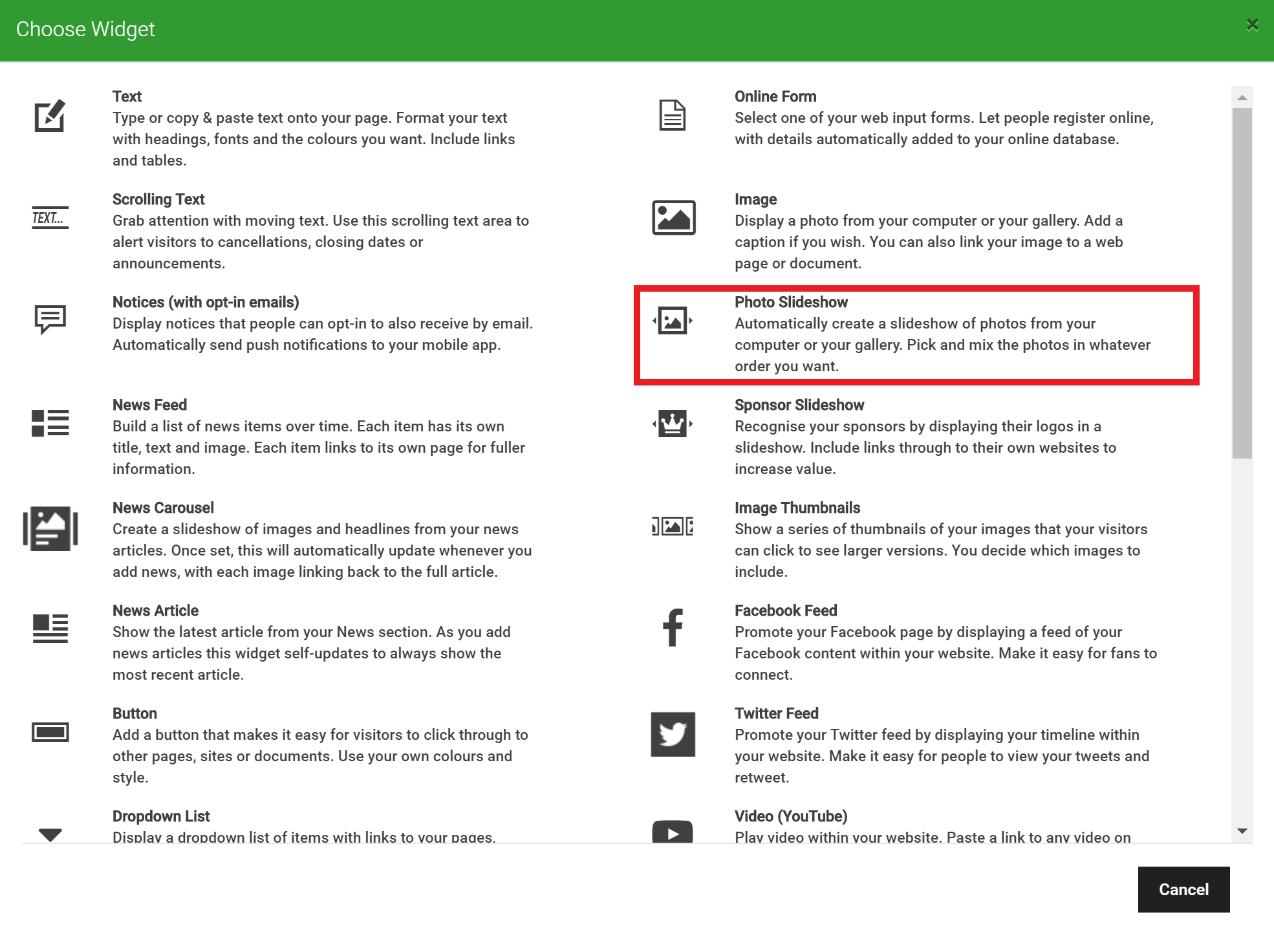
Task: Open the Text widget title
Action: tap(127, 96)
